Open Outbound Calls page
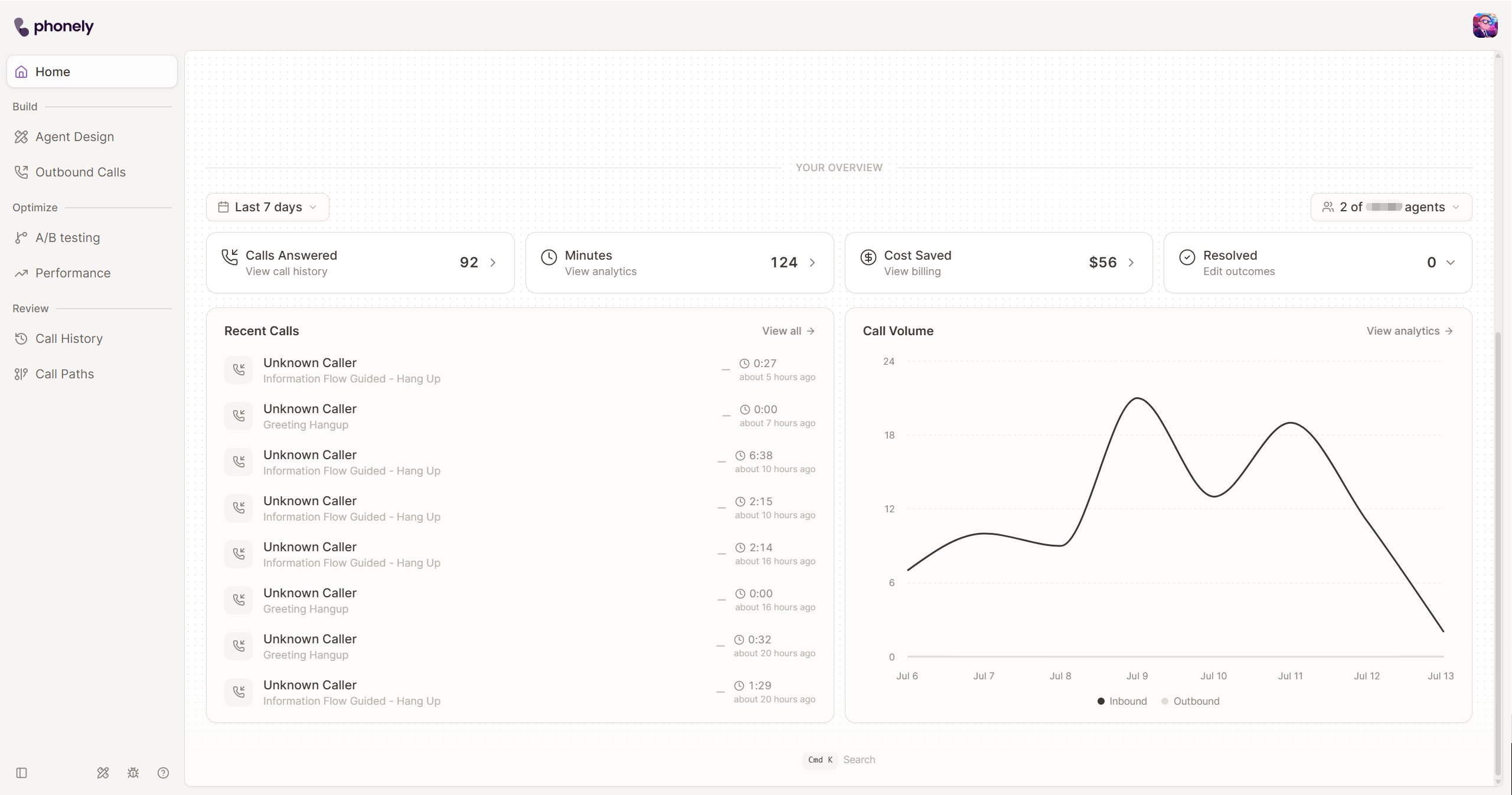The image size is (1512, 795). (92, 172)
